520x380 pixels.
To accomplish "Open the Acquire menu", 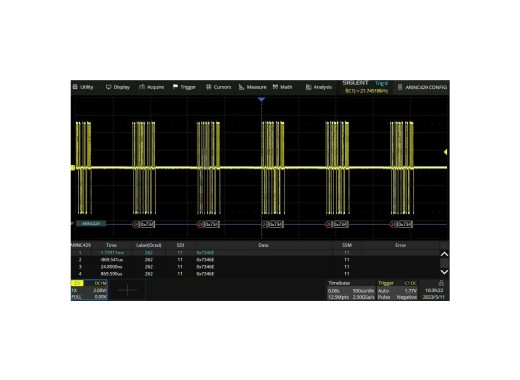I will (x=151, y=87).
